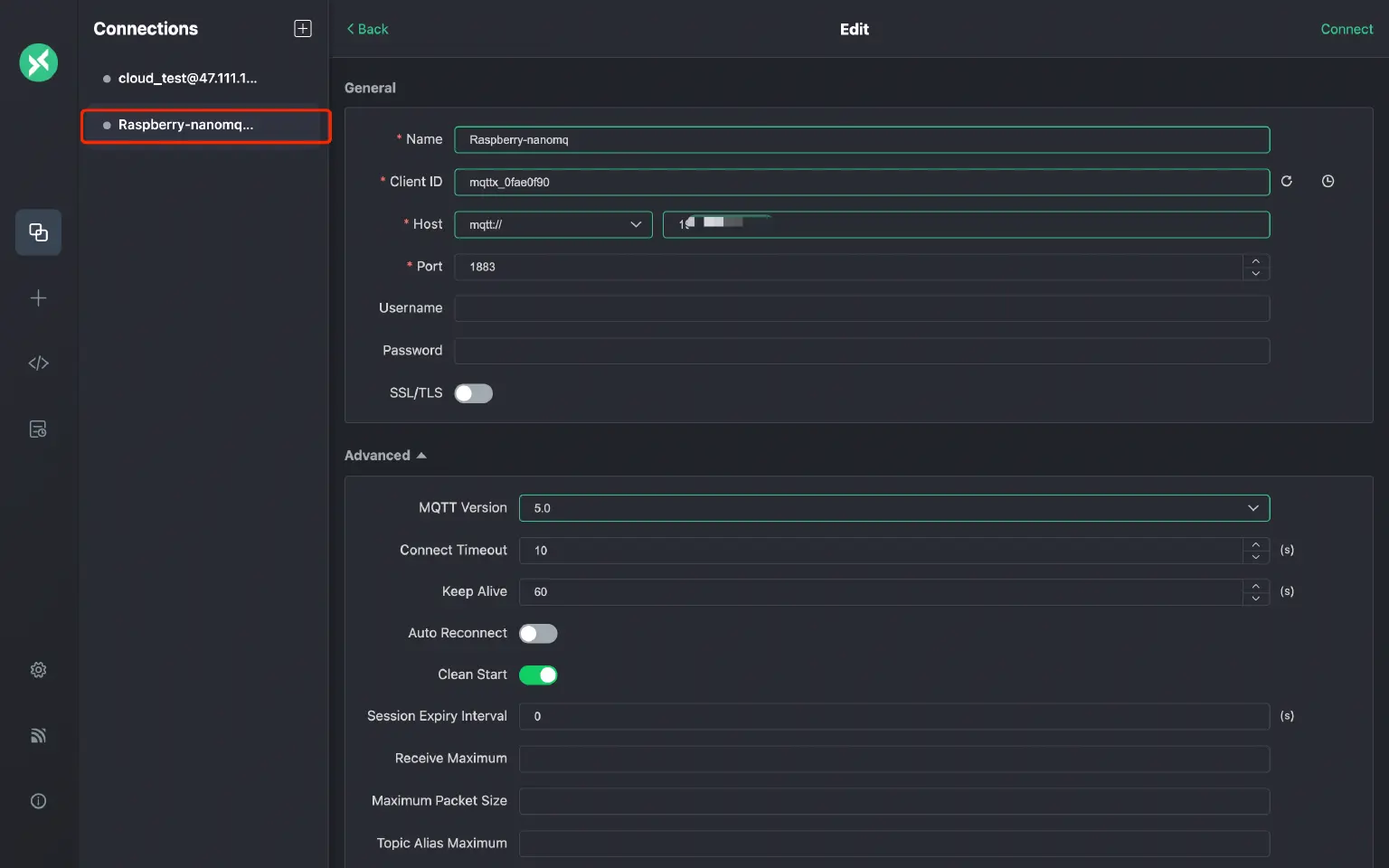
Task: Create a new connection with the Connections panel plus button
Action: pos(302,28)
